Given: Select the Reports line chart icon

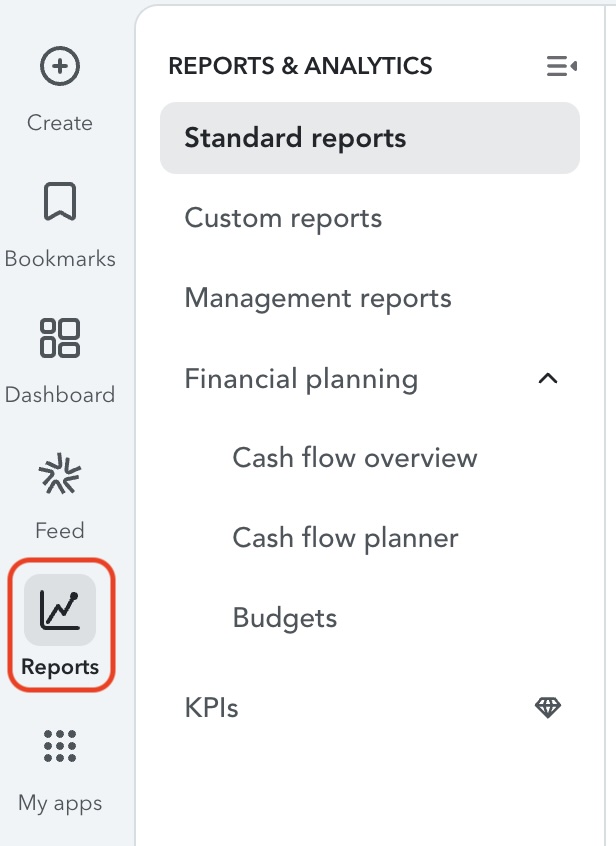Looking at the screenshot, I should click(60, 609).
